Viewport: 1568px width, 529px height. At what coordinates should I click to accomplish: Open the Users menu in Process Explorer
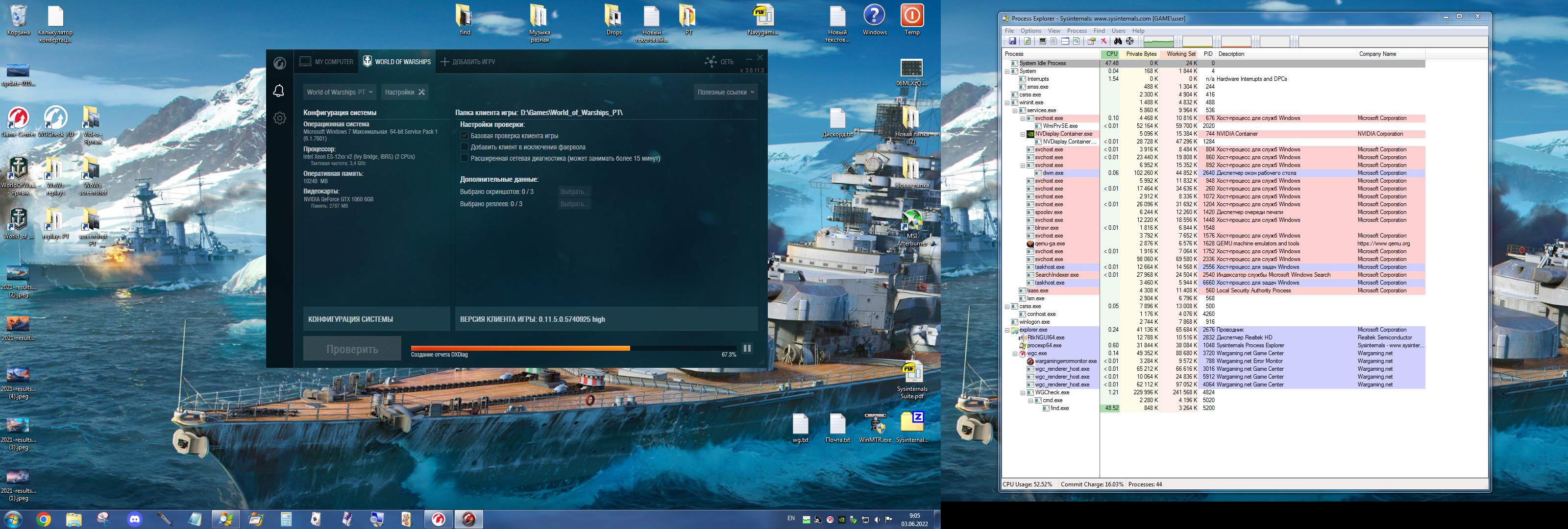(x=1119, y=30)
